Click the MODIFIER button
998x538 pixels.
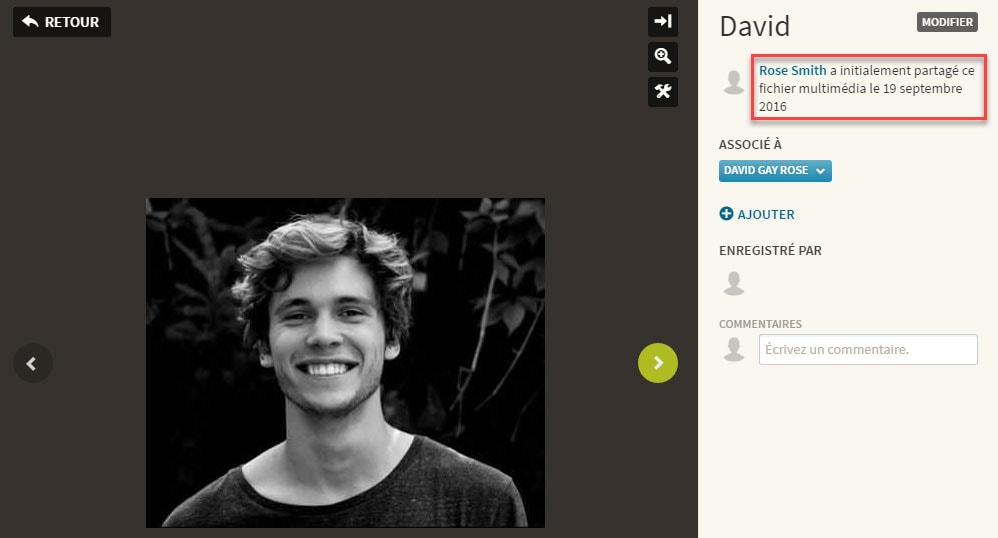[x=947, y=22]
